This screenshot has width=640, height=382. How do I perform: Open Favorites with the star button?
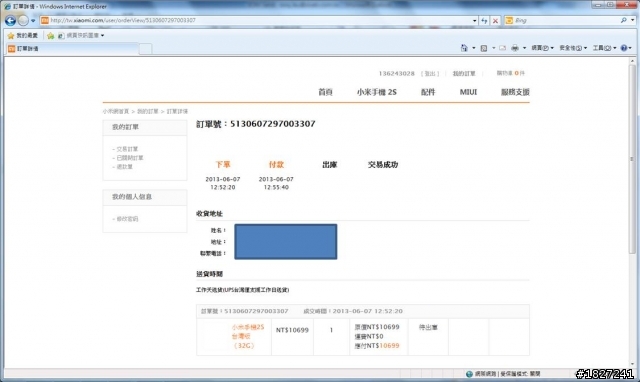[x=23, y=36]
